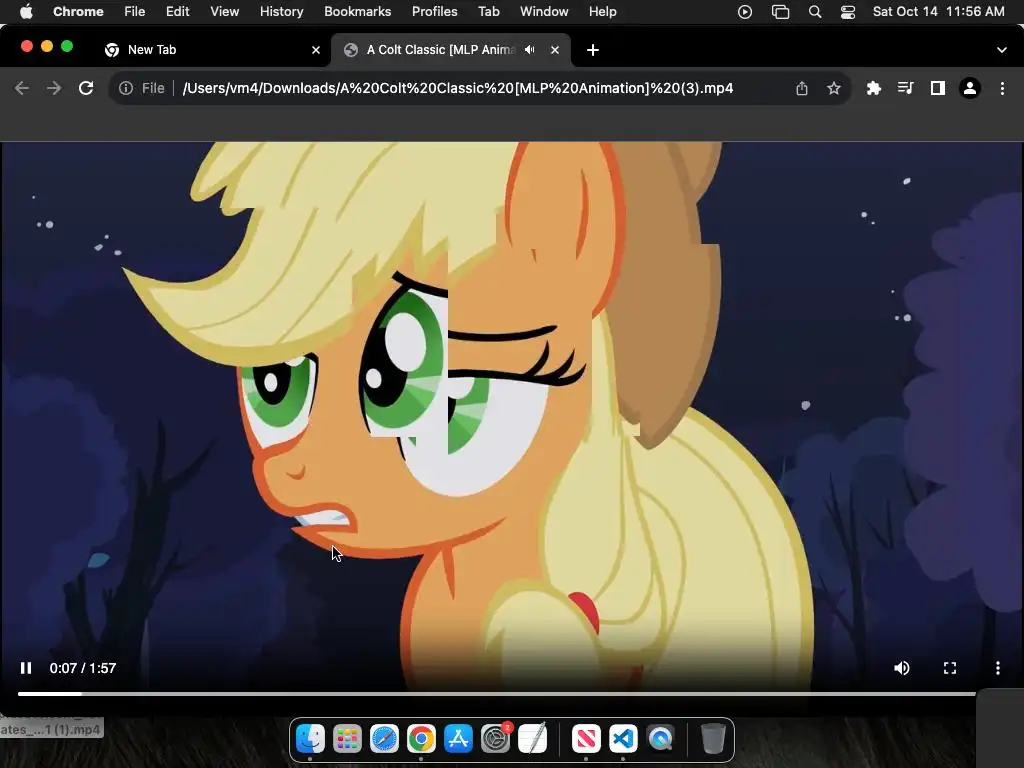Open the screen mirroring menu bar icon

pyautogui.click(x=780, y=12)
